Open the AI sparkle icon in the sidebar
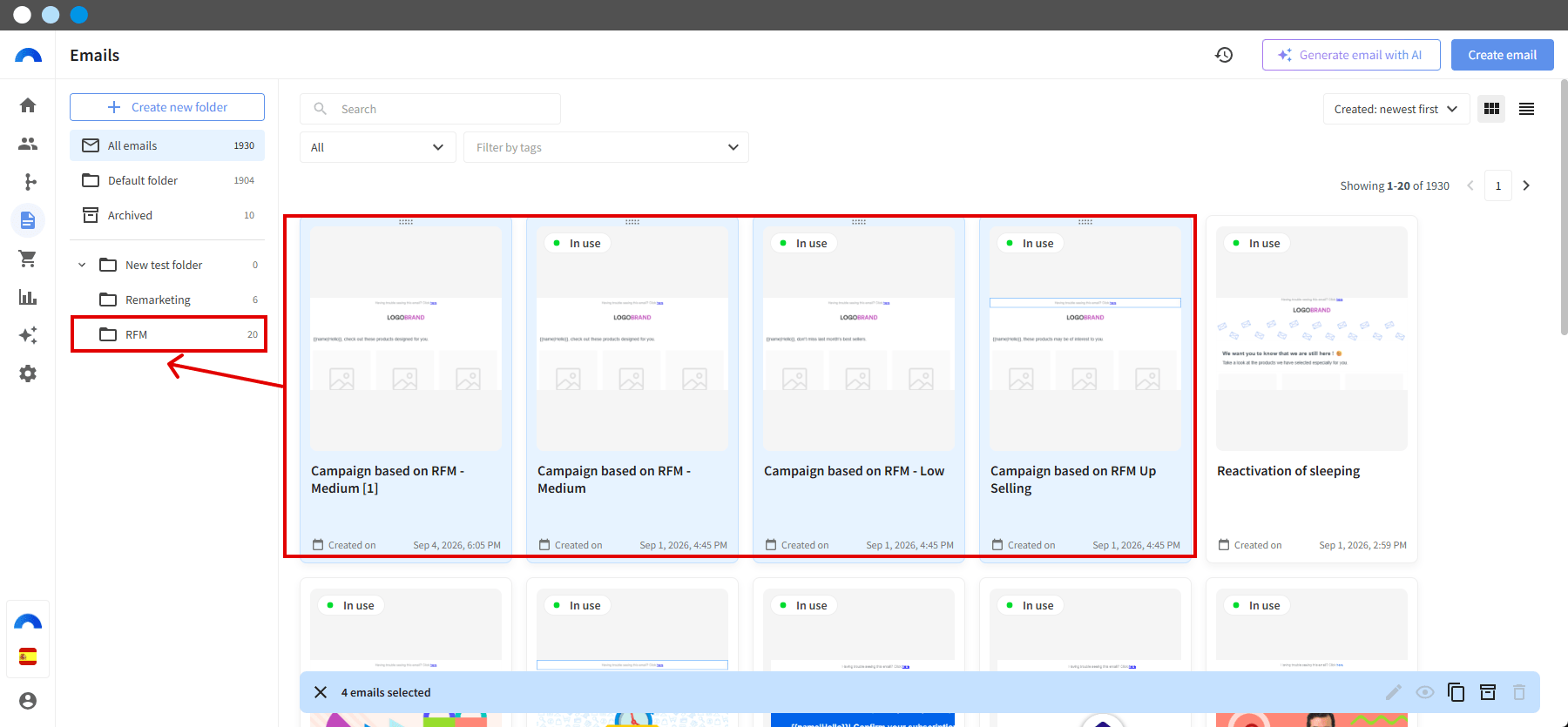This screenshot has width=1568, height=727. 28,335
